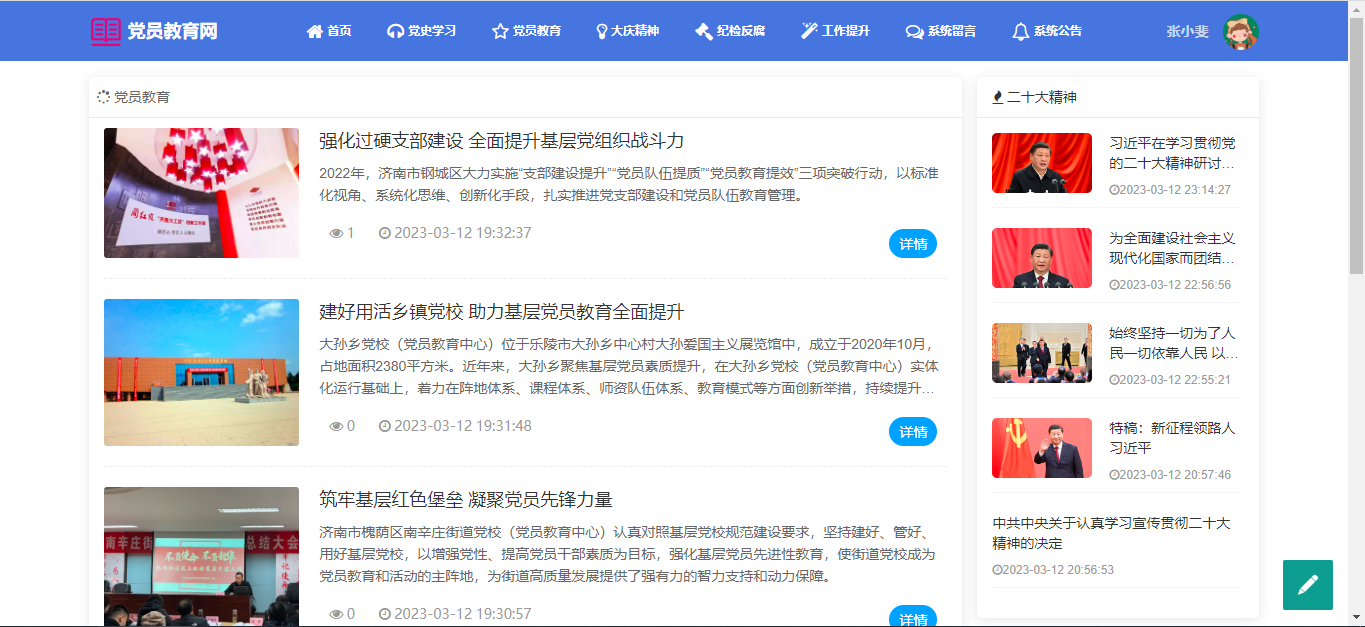The width and height of the screenshot is (1365, 627).
Task: Open sidebar article 习近平在学习贯彻党的二十大精神研讨
Action: (x=1173, y=153)
